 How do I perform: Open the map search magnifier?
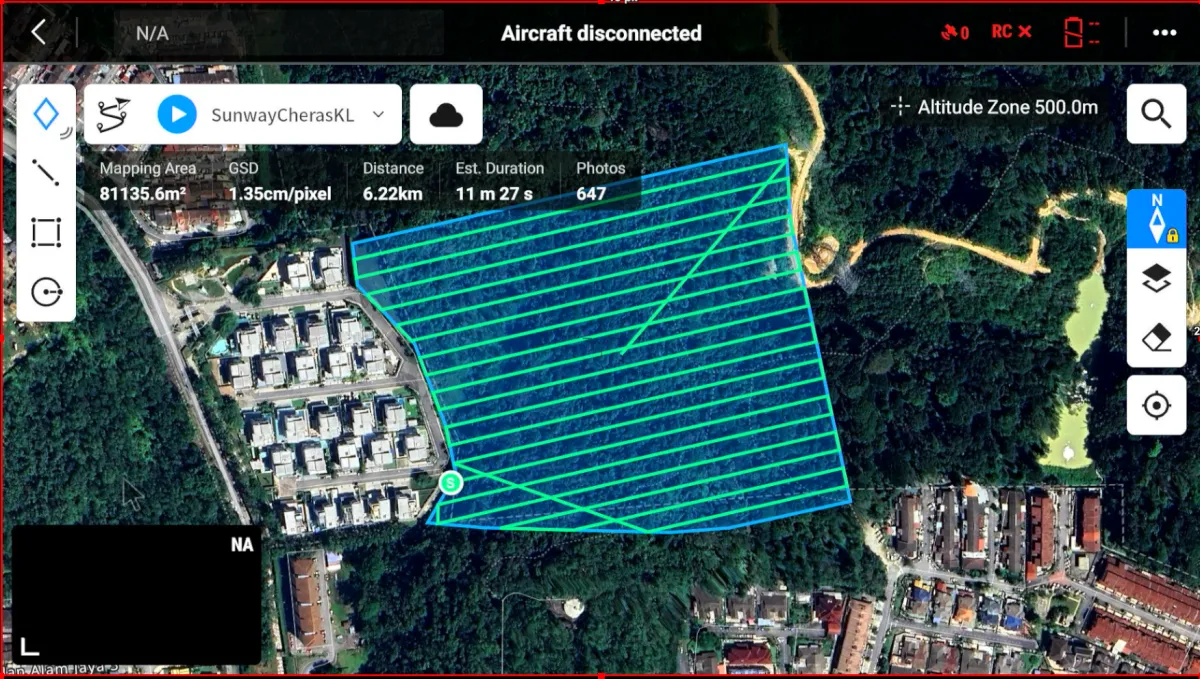coord(1156,114)
